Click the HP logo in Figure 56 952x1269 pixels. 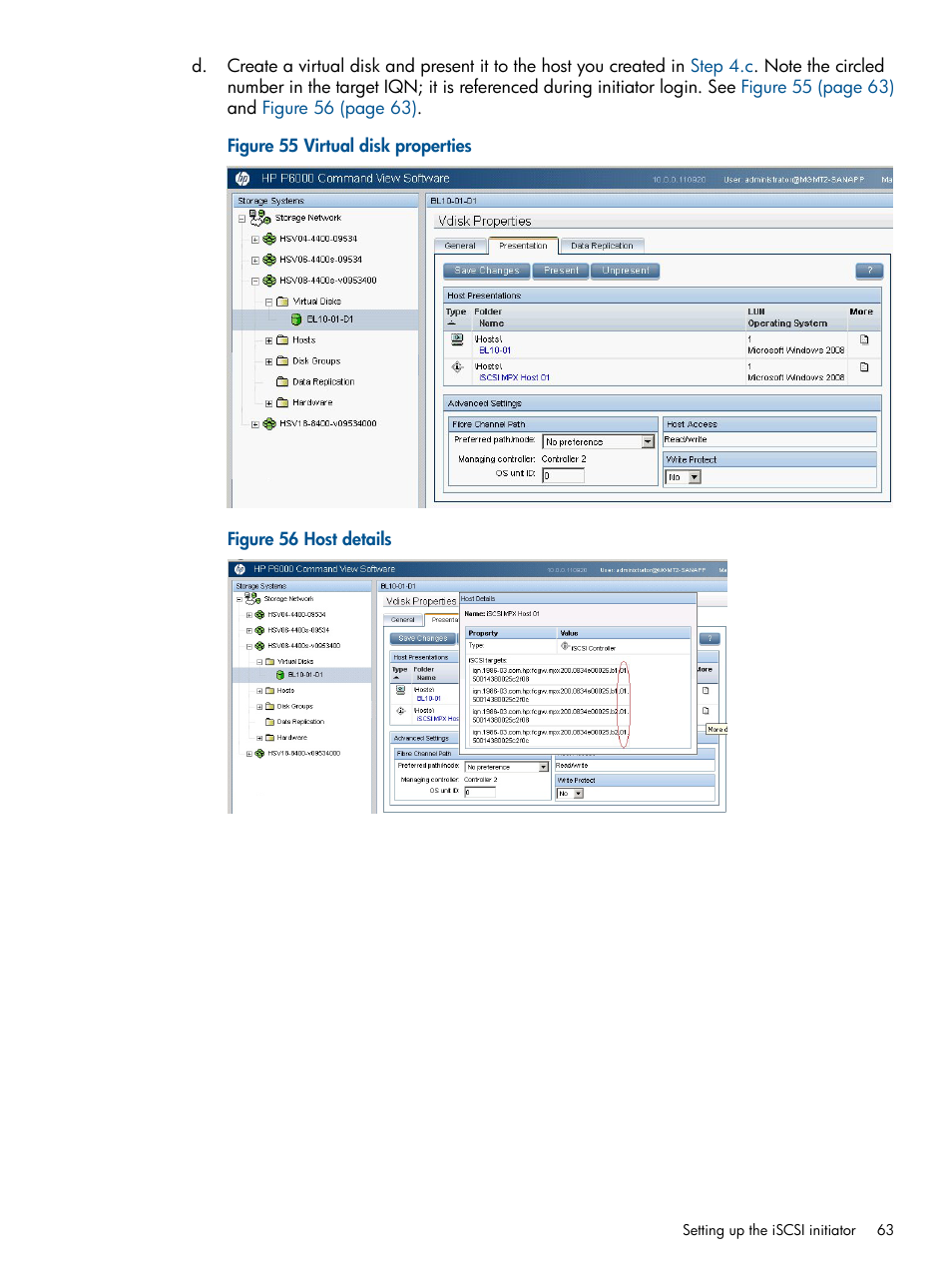[239, 569]
